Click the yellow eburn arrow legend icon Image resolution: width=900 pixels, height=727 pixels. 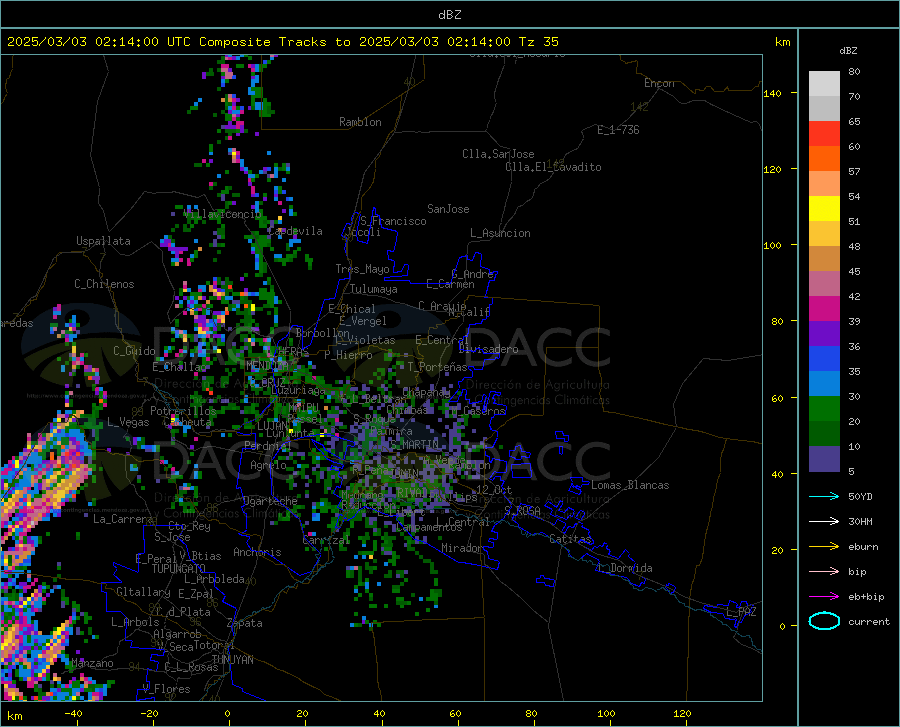click(x=824, y=547)
